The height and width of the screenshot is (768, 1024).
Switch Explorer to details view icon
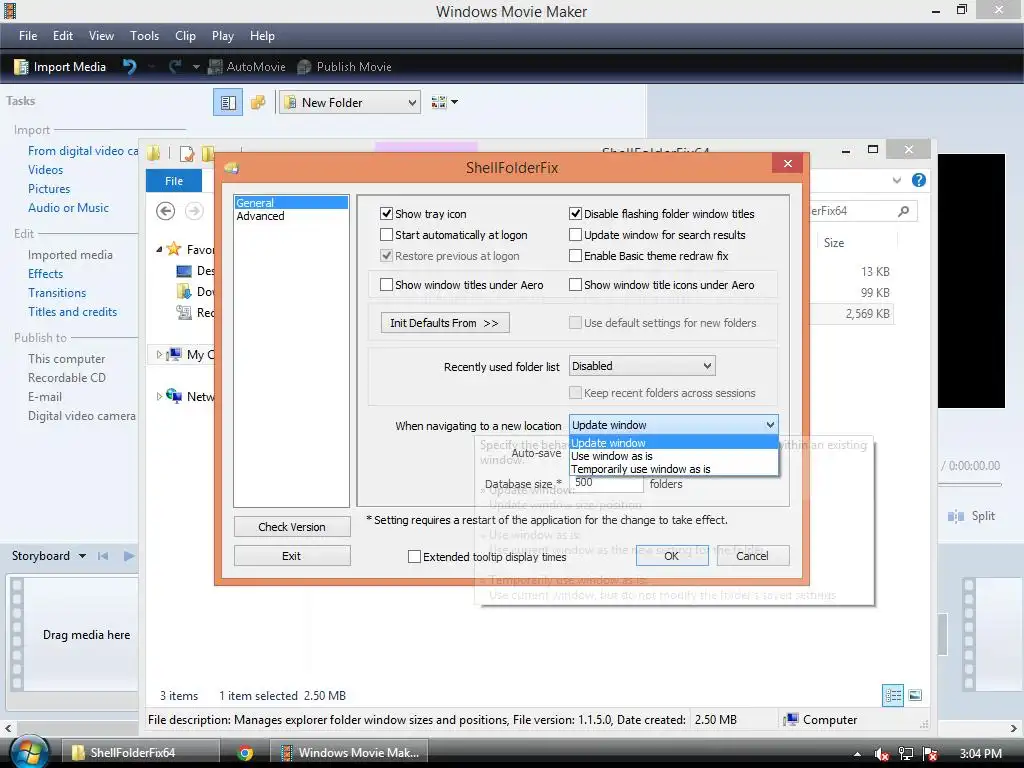(x=893, y=696)
